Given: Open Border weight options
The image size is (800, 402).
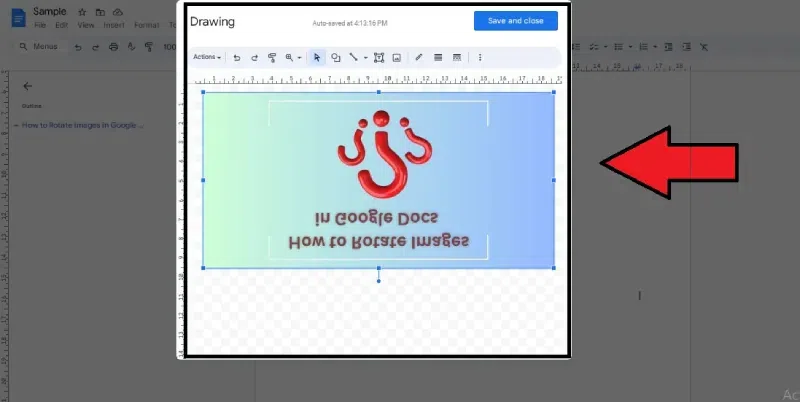Looking at the screenshot, I should (438, 58).
